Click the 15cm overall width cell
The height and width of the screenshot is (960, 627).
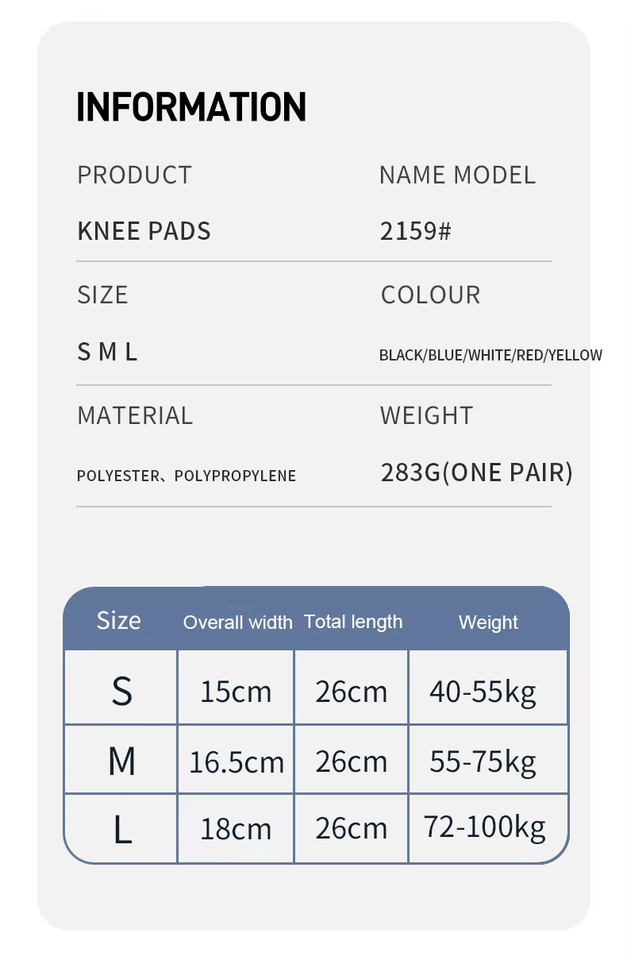[x=235, y=691]
